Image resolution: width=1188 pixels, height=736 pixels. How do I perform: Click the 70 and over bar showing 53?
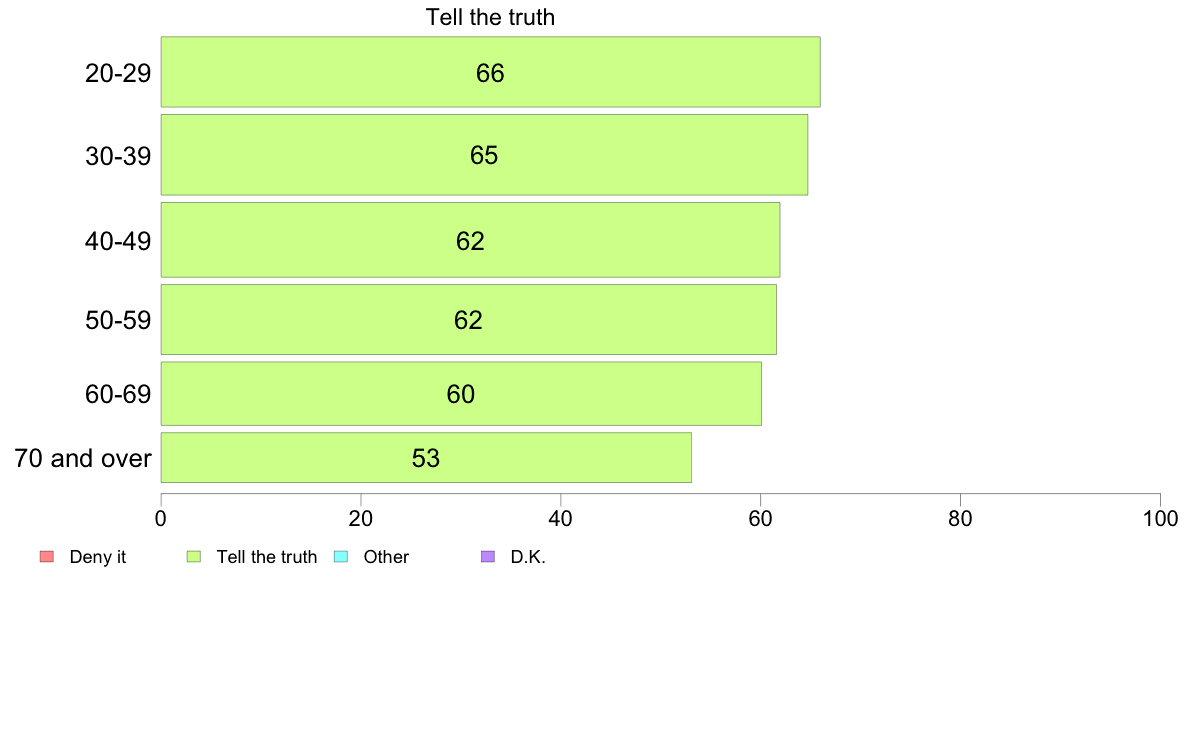[426, 457]
